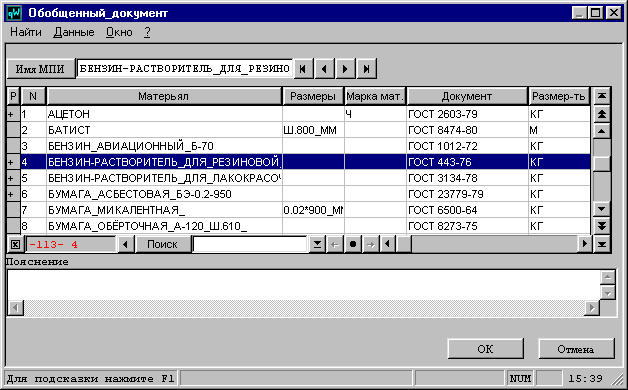Click the ГОСТ 6500-64 document cell
Image resolution: width=628 pixels, height=390 pixels.
tap(467, 210)
